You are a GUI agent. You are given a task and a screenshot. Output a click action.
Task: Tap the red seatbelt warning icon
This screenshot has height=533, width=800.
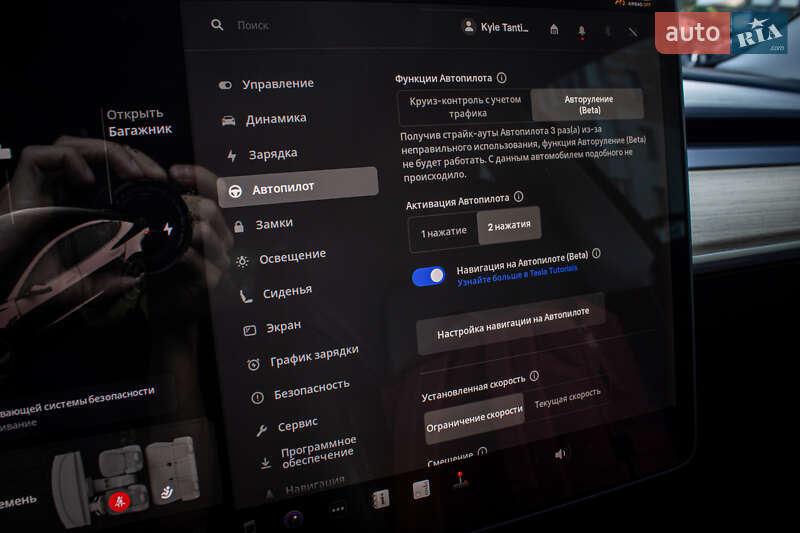coord(118,503)
